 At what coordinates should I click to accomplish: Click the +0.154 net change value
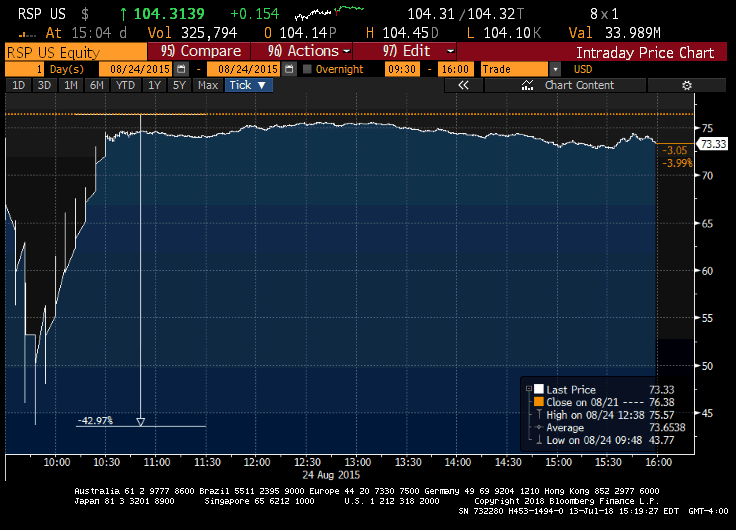[255, 14]
